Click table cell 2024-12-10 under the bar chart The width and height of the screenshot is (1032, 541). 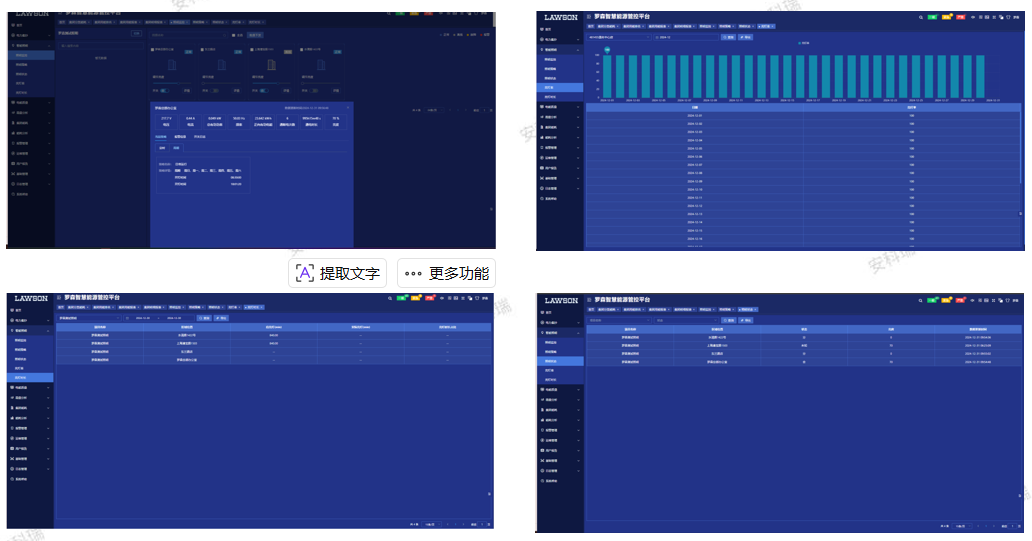[695, 190]
